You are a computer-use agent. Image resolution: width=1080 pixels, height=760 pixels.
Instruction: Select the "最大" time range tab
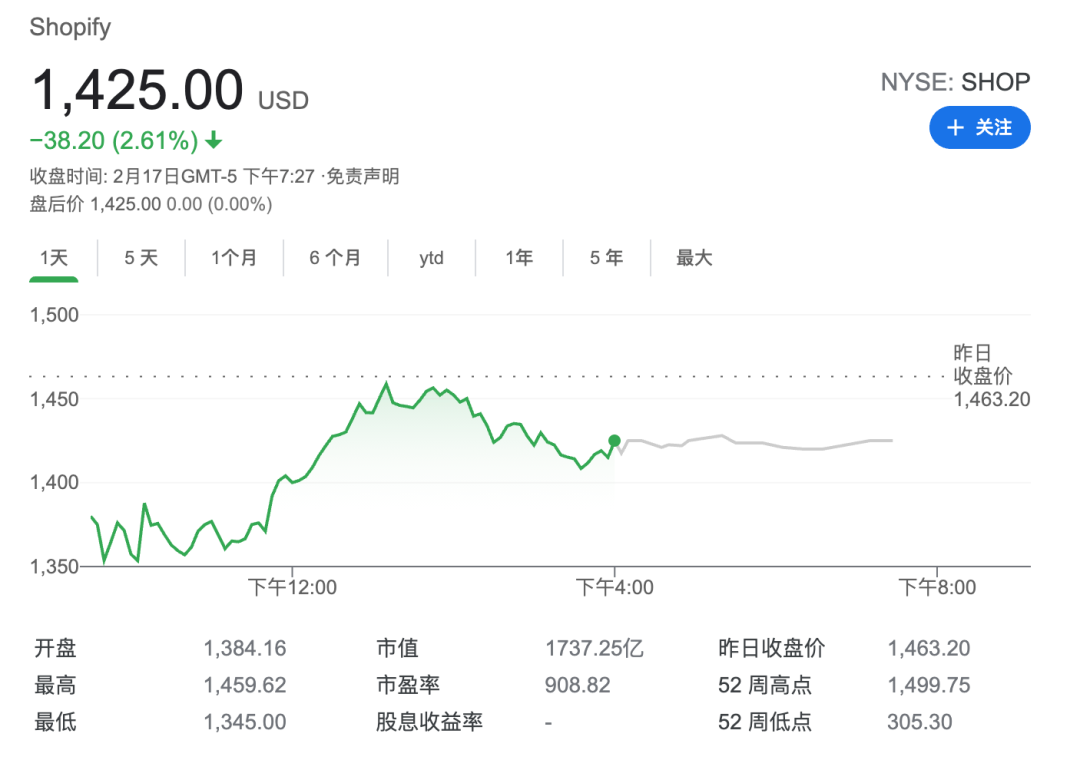(x=693, y=257)
